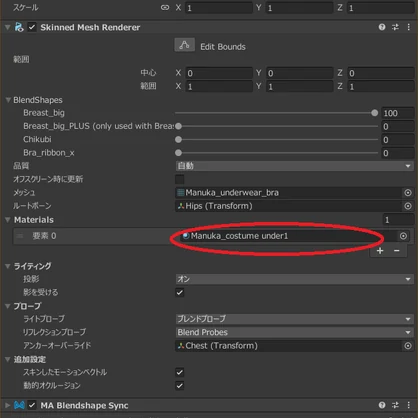Expand the MA Blendshape Sync component

[8, 405]
